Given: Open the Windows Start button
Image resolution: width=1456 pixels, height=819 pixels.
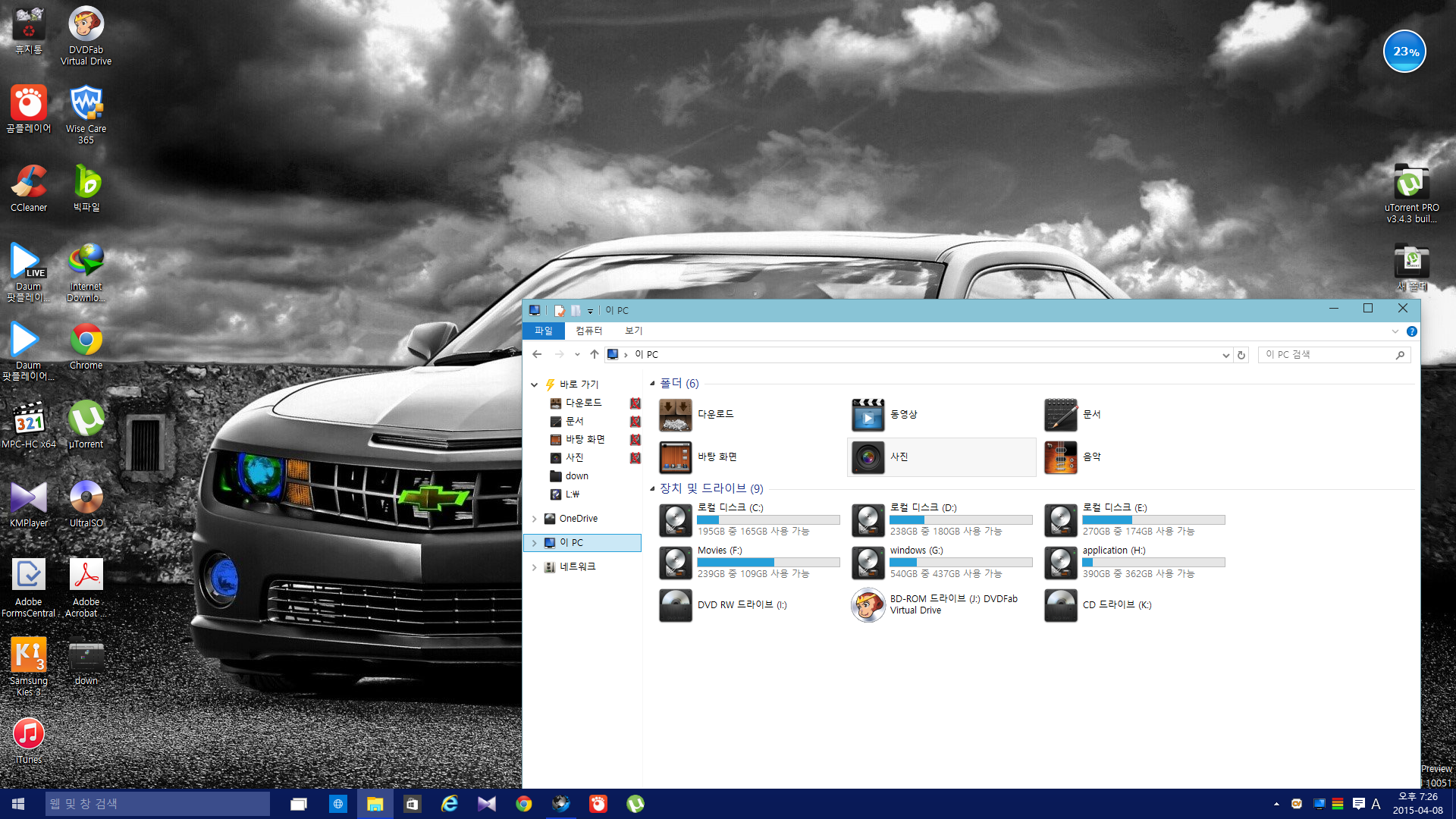Looking at the screenshot, I should (x=18, y=804).
